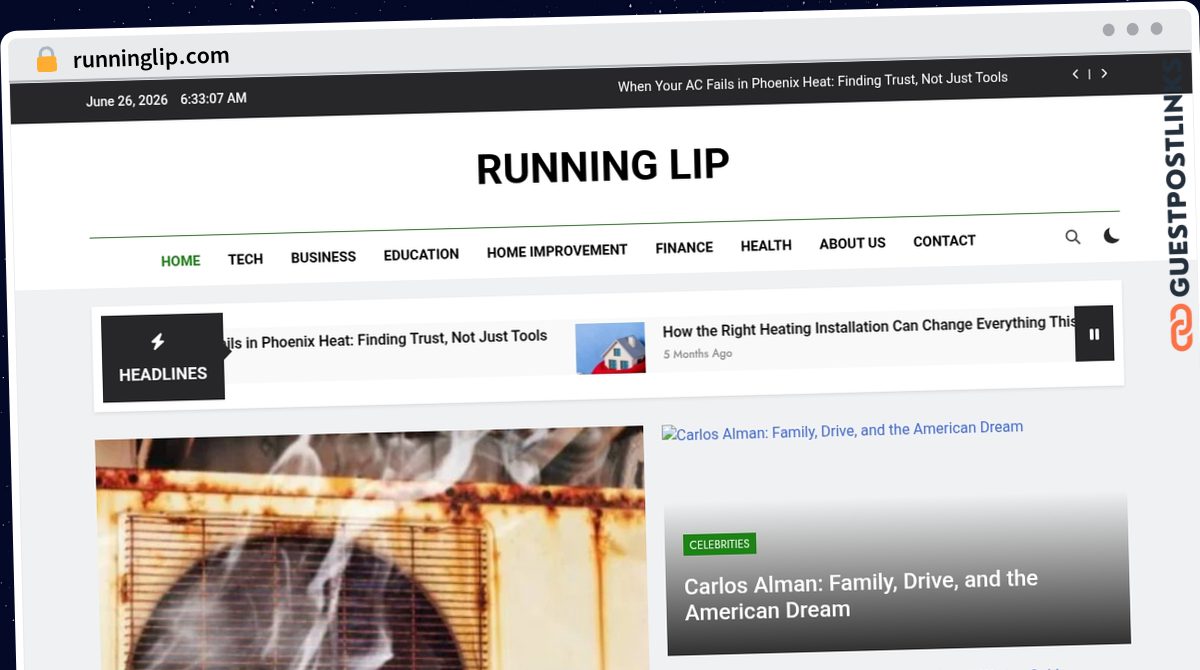Click the RUNNING LIP site title

coord(603,166)
